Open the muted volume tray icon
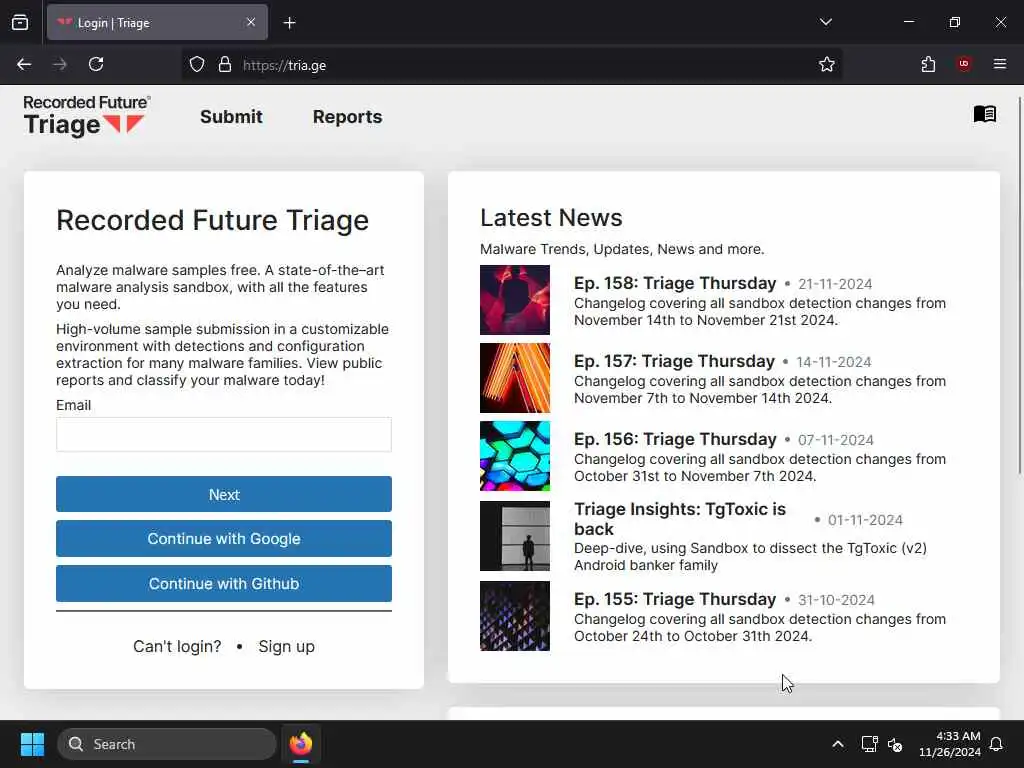 [895, 744]
